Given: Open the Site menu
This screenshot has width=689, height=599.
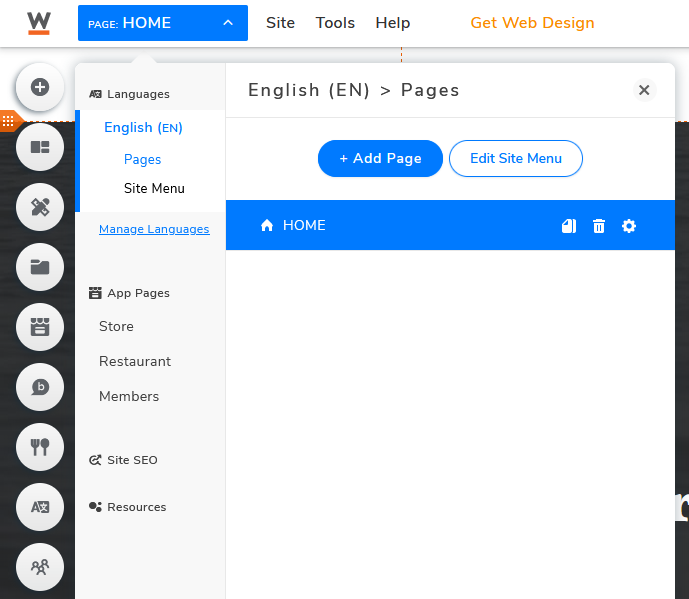Looking at the screenshot, I should pyautogui.click(x=280, y=23).
